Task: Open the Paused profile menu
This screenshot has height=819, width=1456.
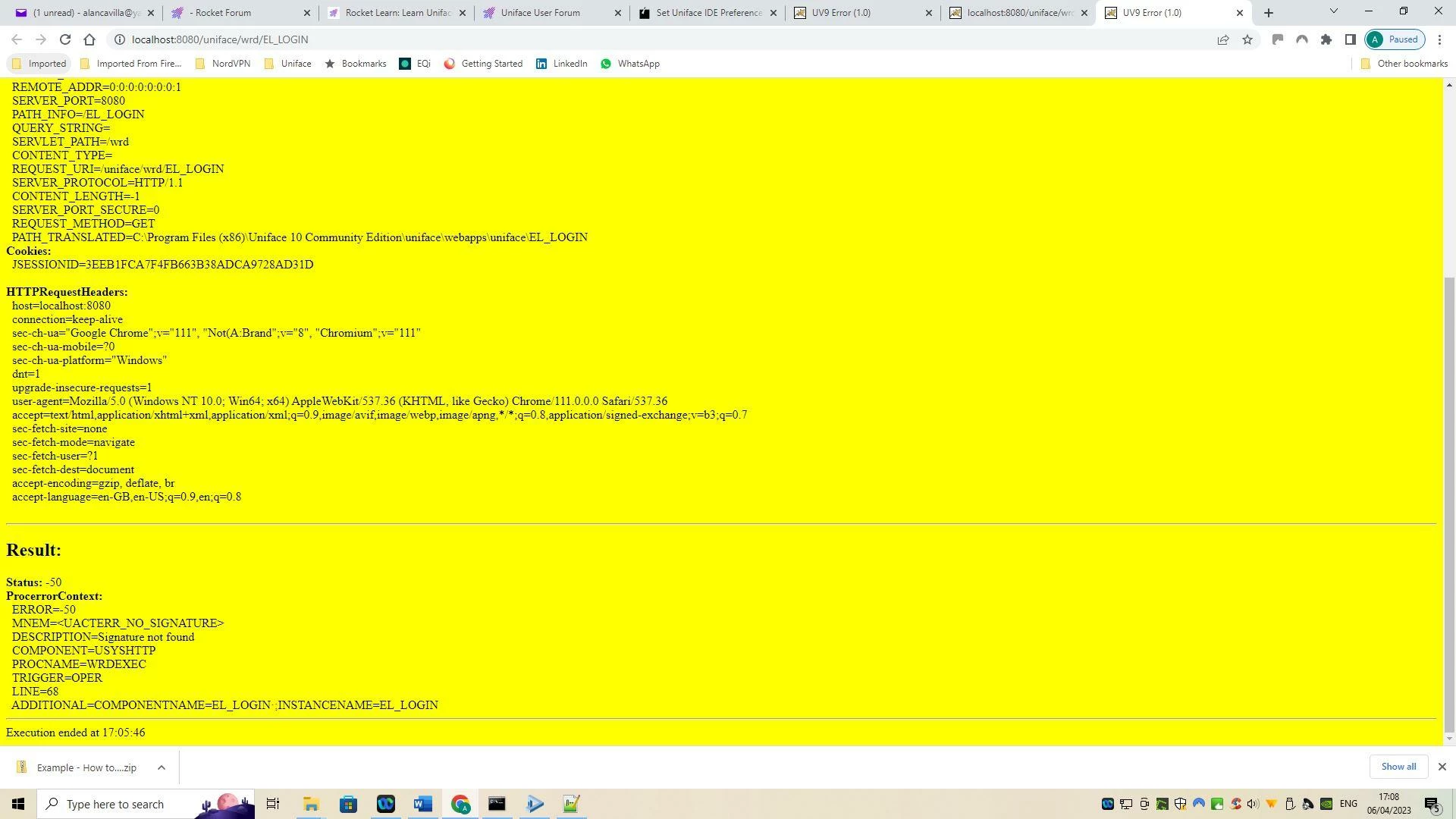Action: click(x=1395, y=39)
